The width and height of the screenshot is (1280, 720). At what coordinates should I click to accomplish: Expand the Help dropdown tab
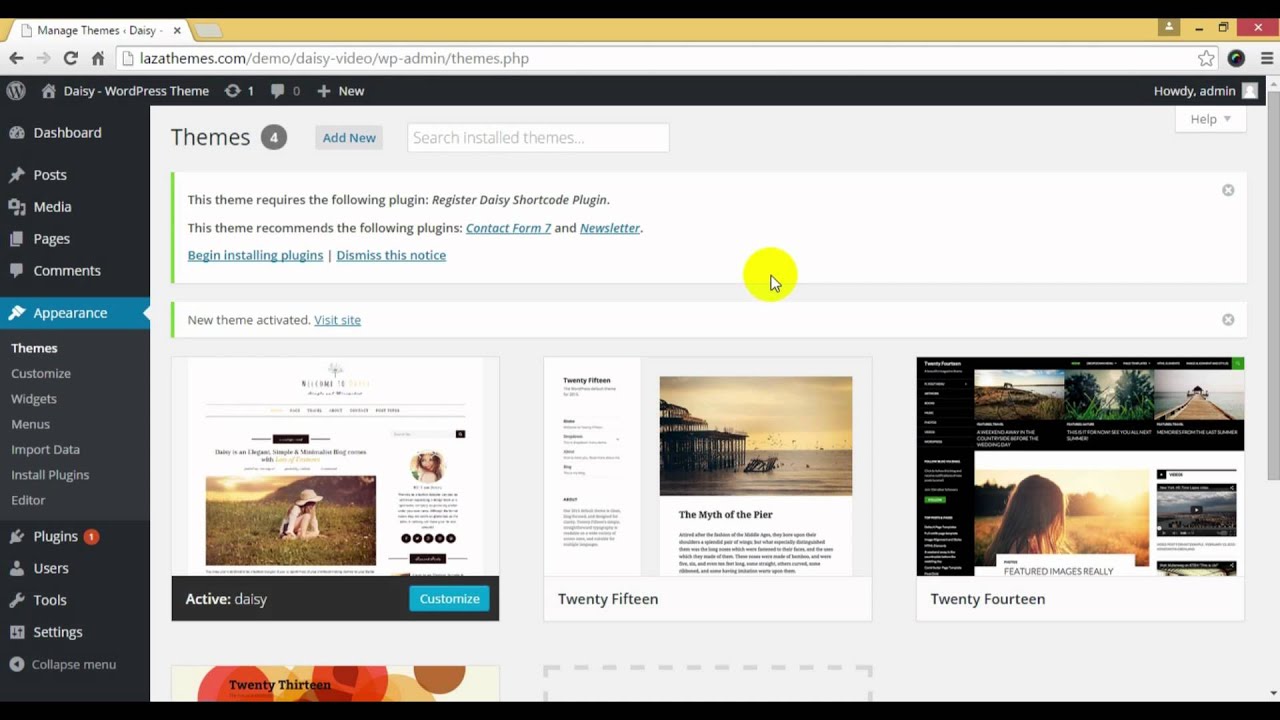click(1211, 119)
